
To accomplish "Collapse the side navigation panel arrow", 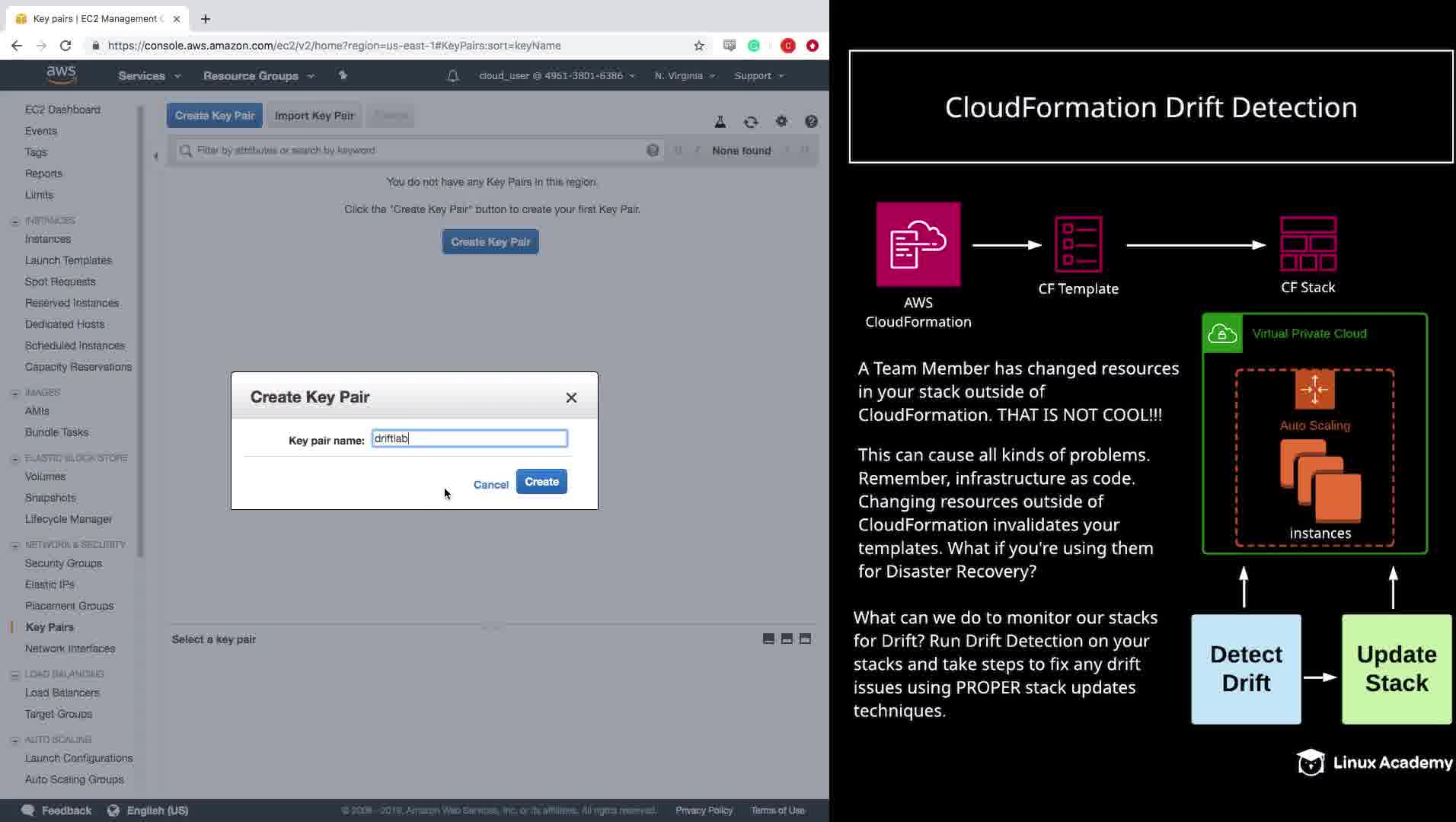I will 155,156.
